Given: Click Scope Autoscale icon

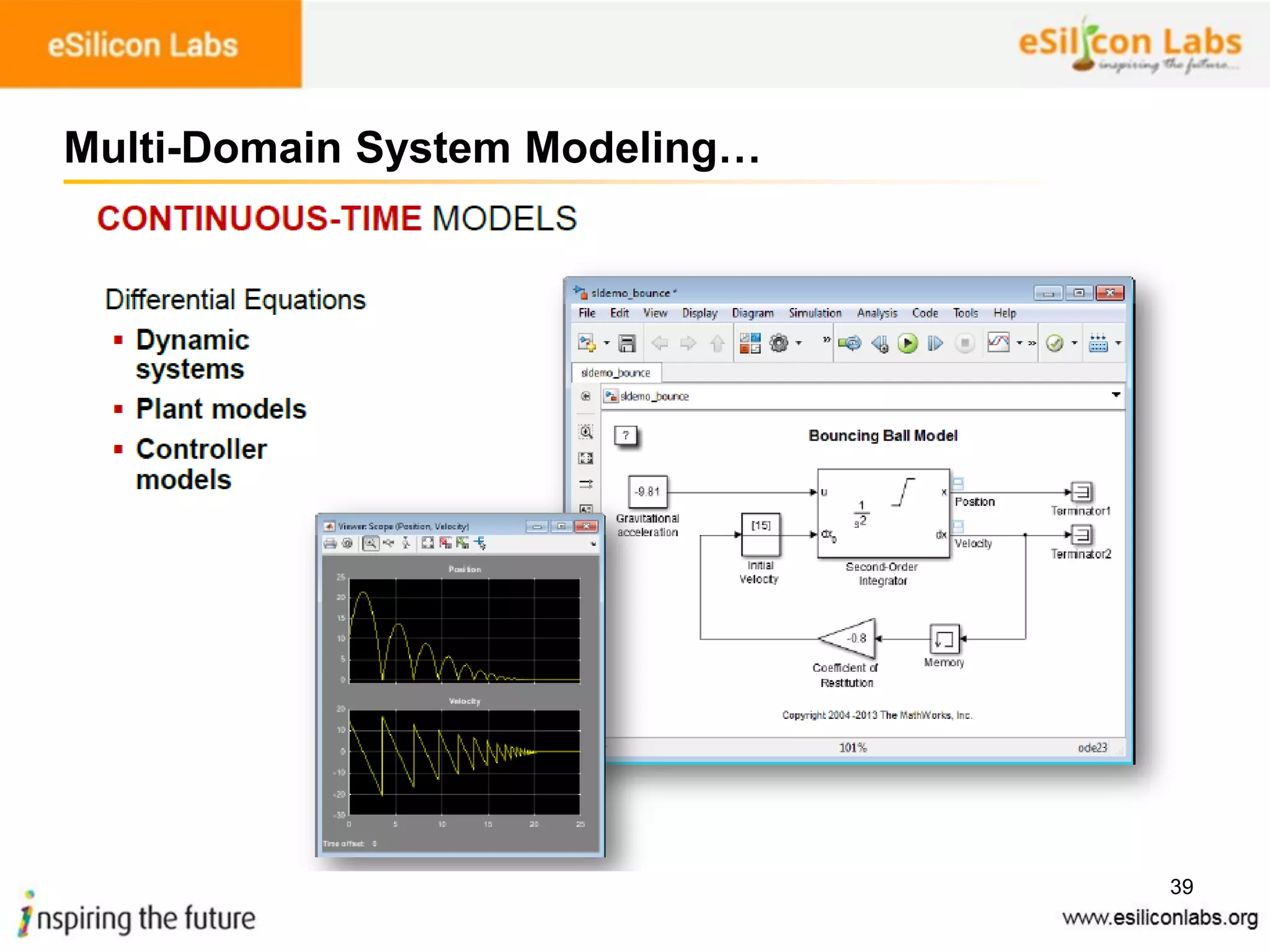Looking at the screenshot, I should tap(428, 544).
